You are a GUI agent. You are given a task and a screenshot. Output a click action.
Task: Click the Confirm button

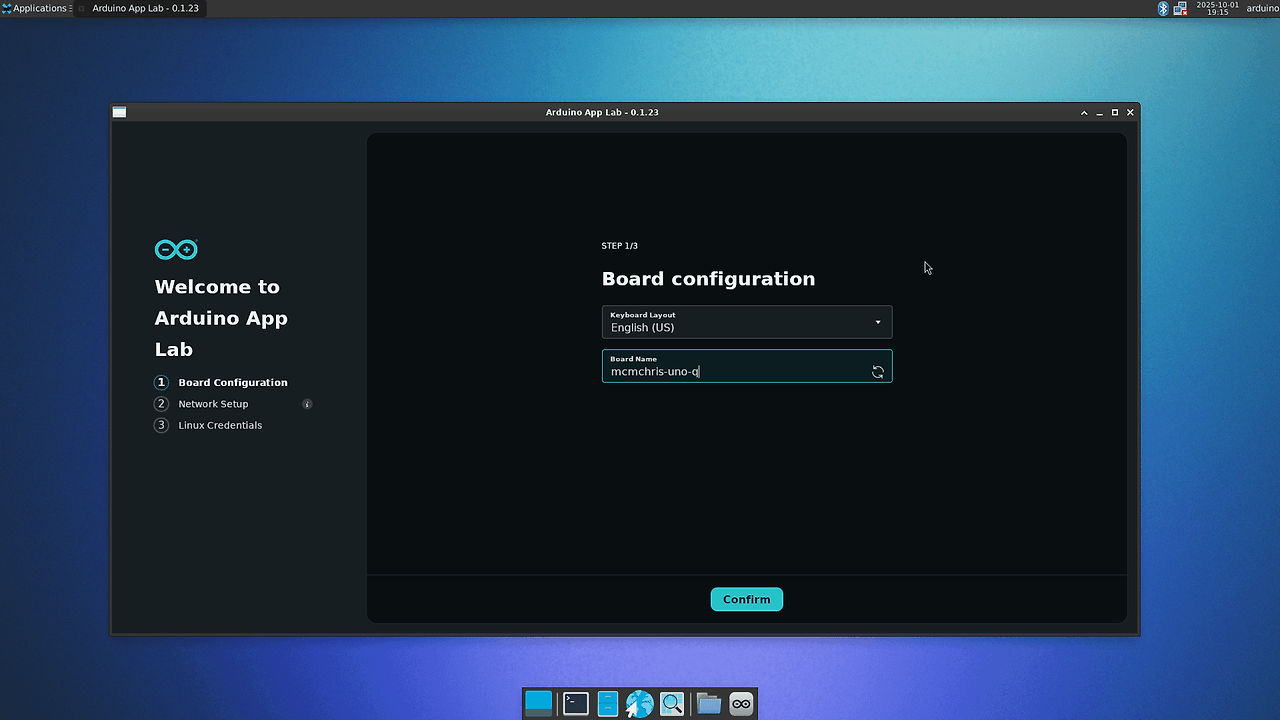(747, 599)
